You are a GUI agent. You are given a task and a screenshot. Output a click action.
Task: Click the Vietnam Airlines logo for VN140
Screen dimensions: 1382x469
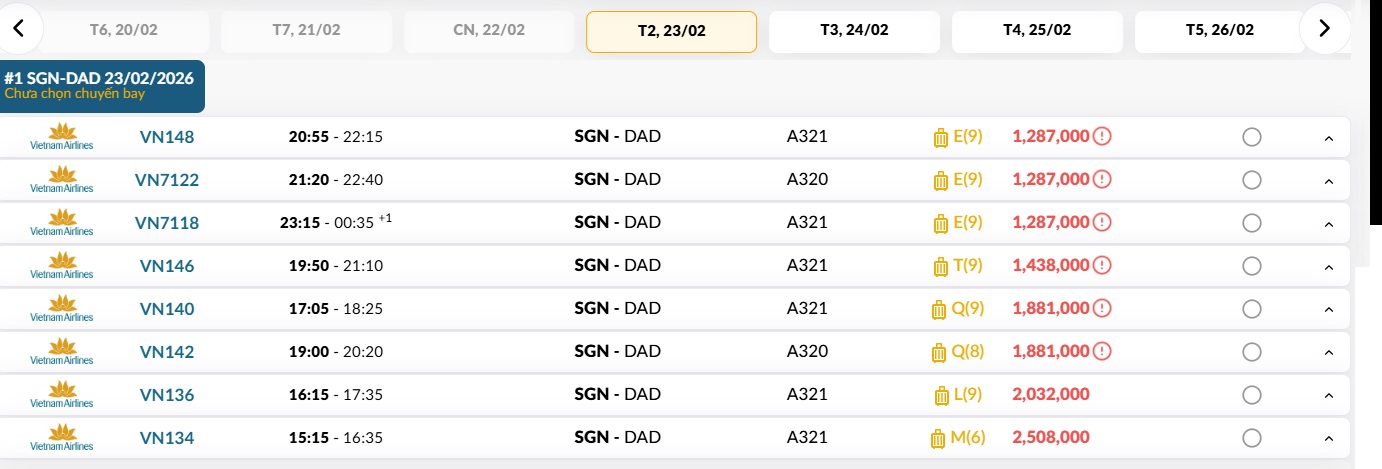click(x=62, y=309)
